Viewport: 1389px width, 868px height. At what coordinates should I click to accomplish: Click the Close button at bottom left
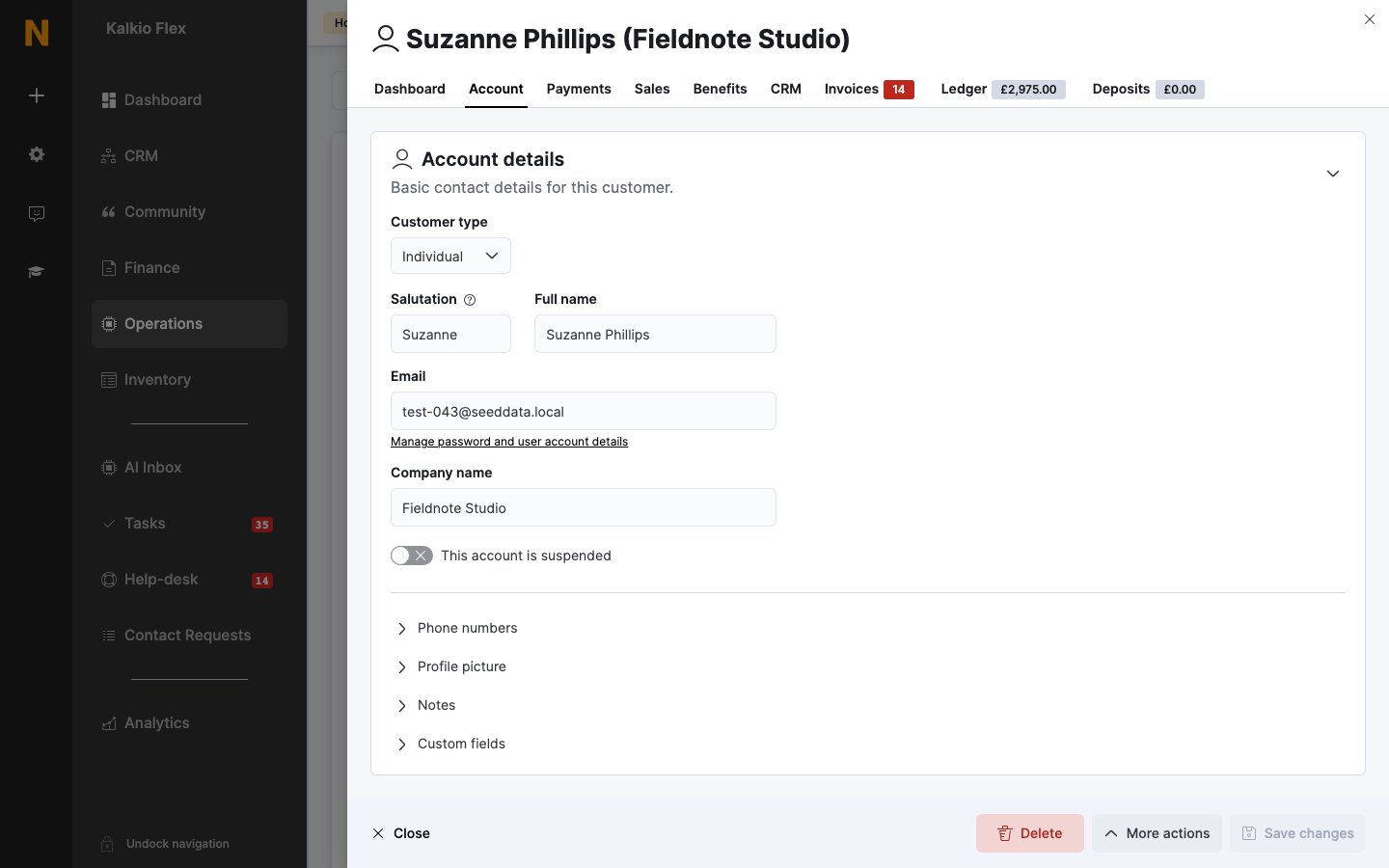401,833
